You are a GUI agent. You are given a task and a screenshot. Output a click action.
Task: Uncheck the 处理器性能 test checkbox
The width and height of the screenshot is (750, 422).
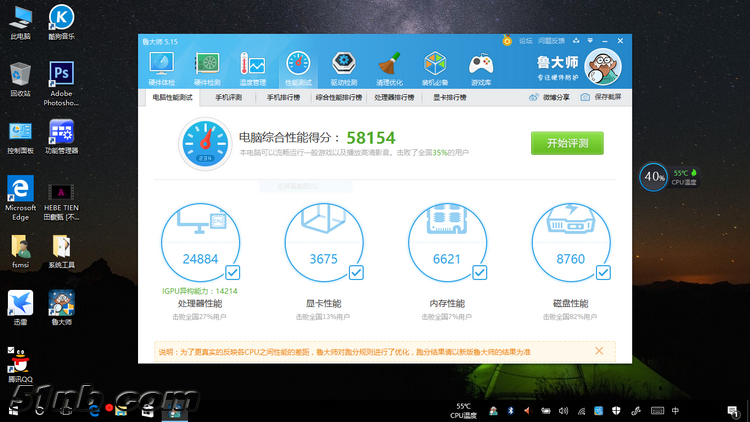coord(232,272)
